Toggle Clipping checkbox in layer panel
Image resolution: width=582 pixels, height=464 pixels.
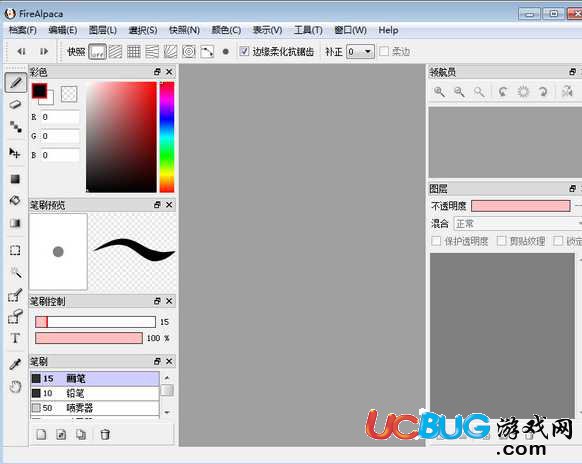pos(501,241)
